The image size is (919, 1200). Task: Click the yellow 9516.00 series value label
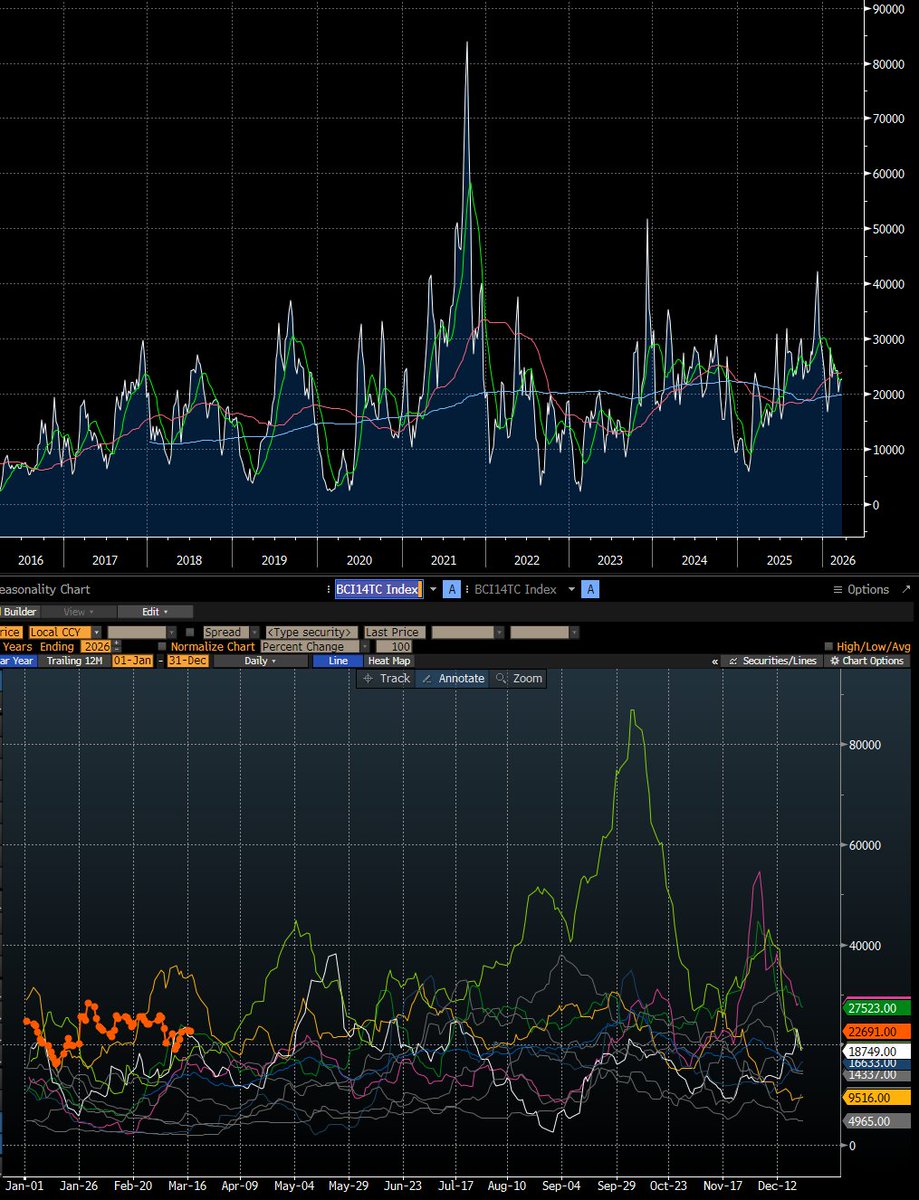(877, 1097)
